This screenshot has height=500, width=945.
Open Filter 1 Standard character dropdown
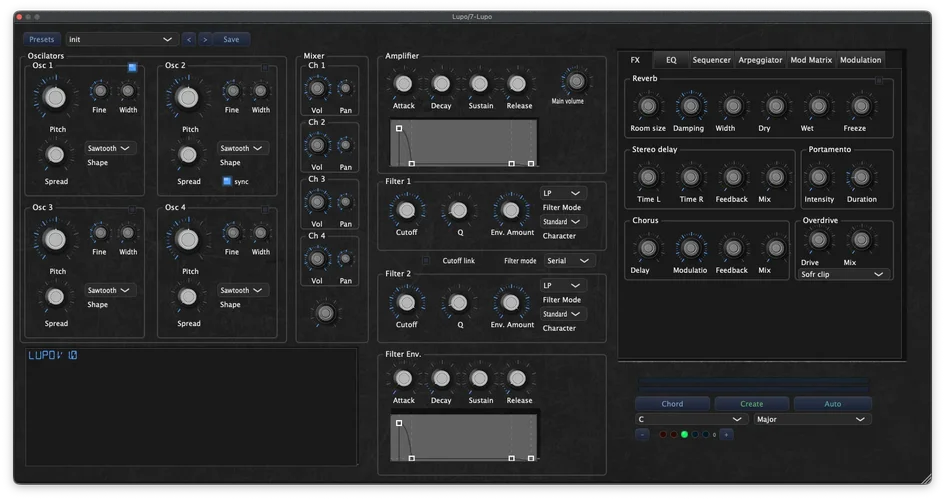pyautogui.click(x=562, y=222)
